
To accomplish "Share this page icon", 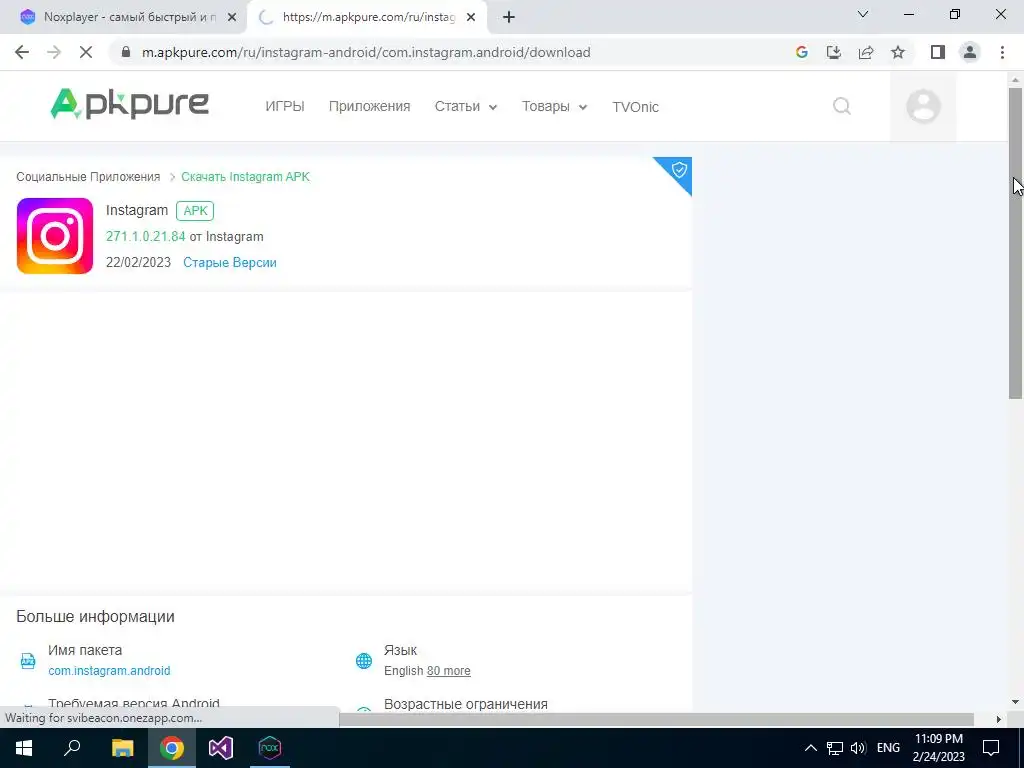I will point(866,52).
